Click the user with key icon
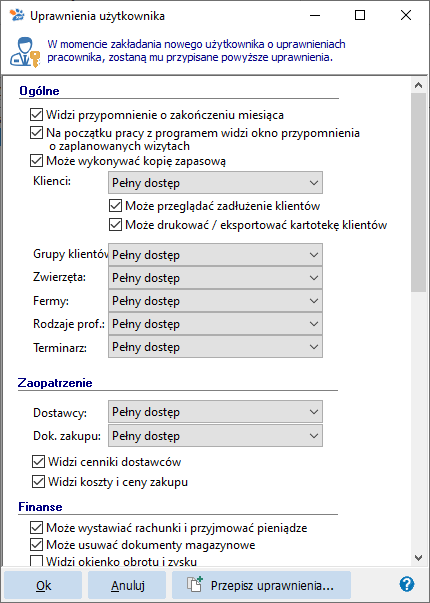The image size is (430, 603). (24, 52)
